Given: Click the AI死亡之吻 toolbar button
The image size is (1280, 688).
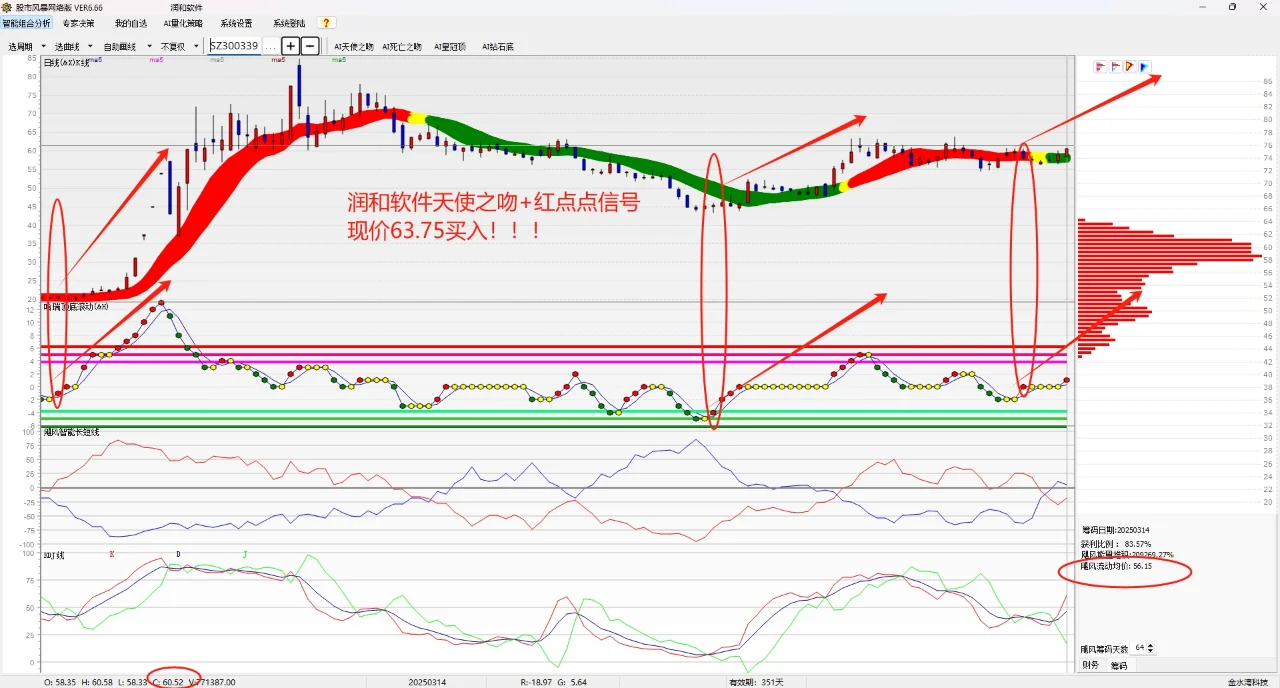Looking at the screenshot, I should pos(402,47).
